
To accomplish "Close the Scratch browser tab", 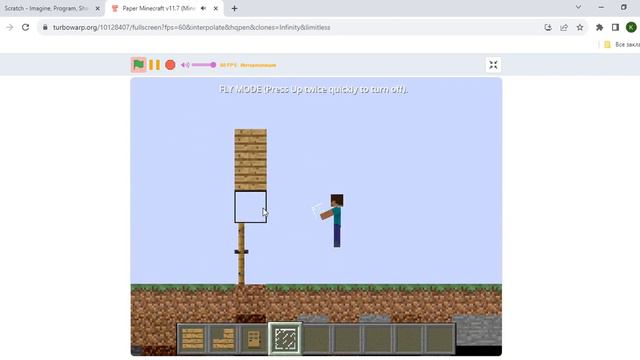I will (x=98, y=8).
